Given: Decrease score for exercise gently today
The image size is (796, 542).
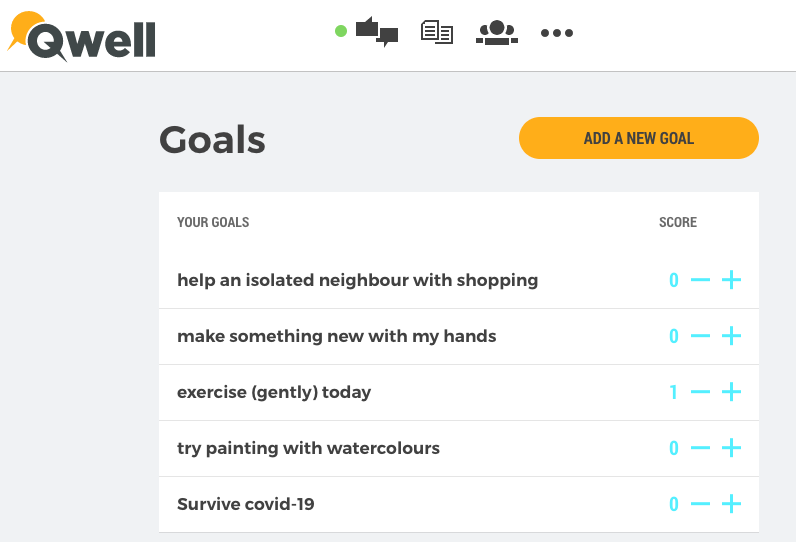Looking at the screenshot, I should (x=701, y=392).
